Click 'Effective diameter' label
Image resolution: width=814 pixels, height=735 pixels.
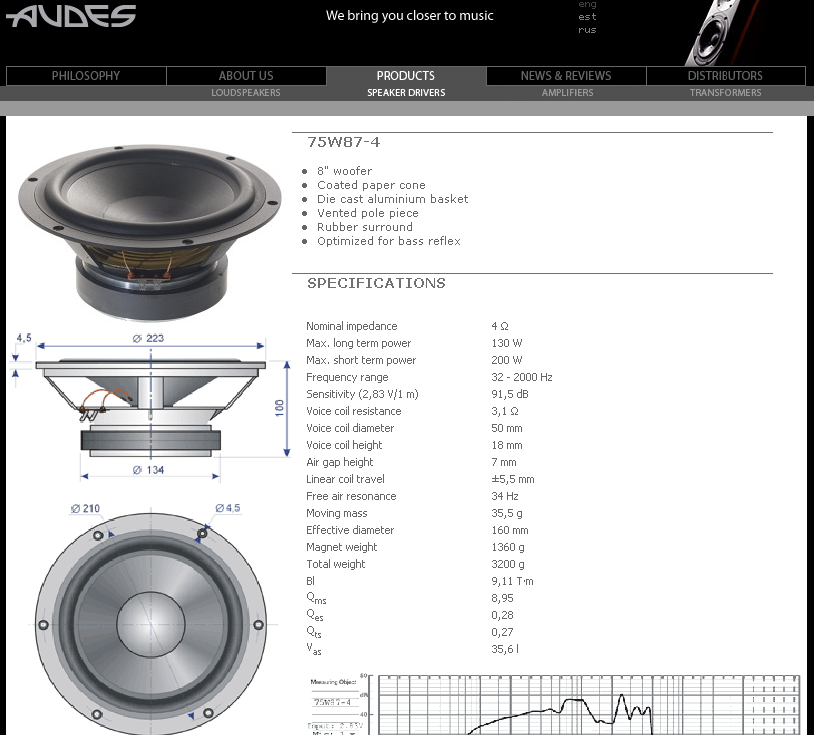point(350,530)
